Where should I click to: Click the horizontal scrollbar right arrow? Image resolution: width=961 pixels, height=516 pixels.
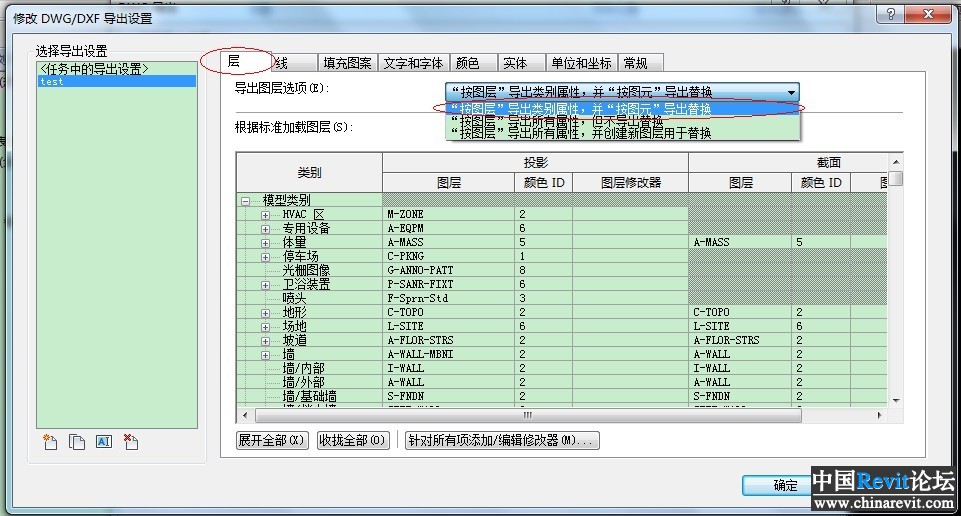879,415
